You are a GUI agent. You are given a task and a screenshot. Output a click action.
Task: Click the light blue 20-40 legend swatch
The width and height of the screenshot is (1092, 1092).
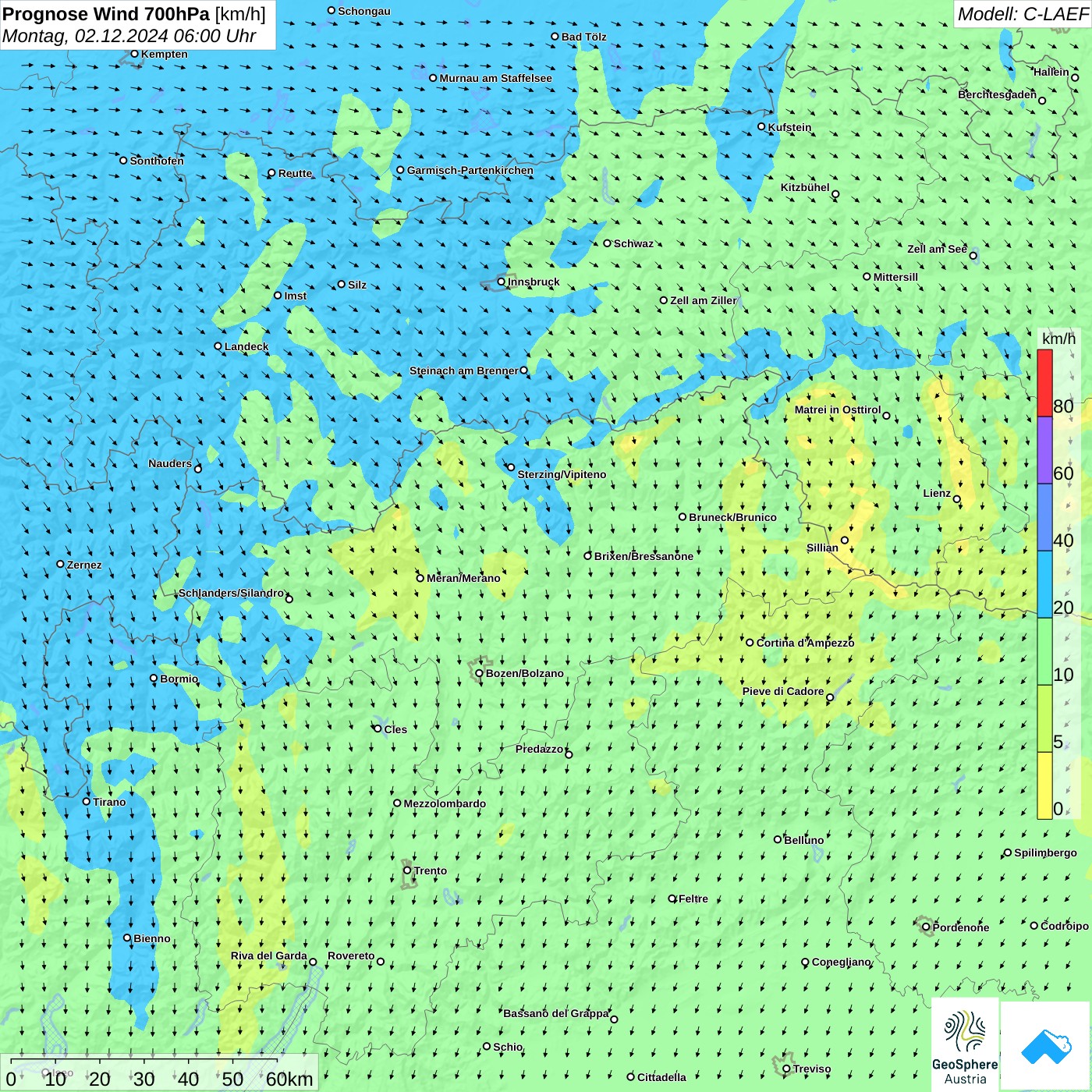click(1045, 584)
